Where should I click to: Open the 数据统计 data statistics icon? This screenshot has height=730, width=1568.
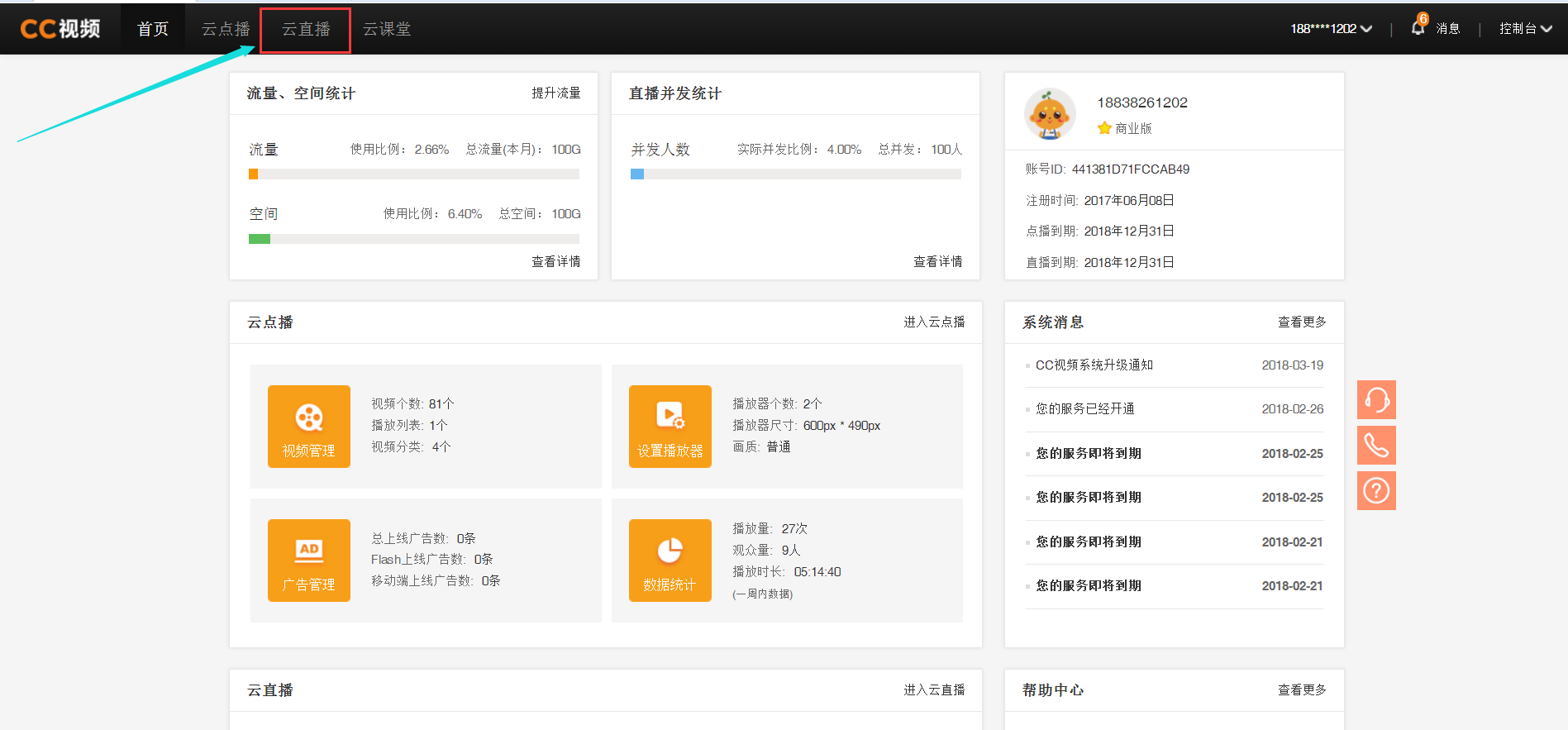coord(670,560)
